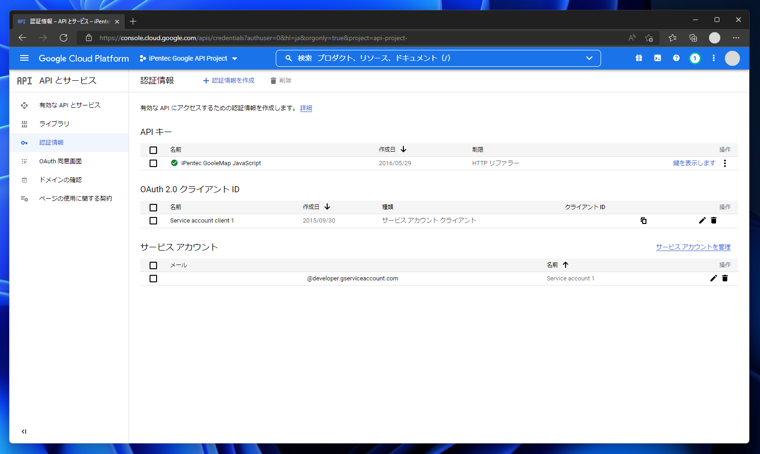This screenshot has width=760, height=454.
Task: Check the Service account client 1 checkbox
Action: tap(153, 220)
